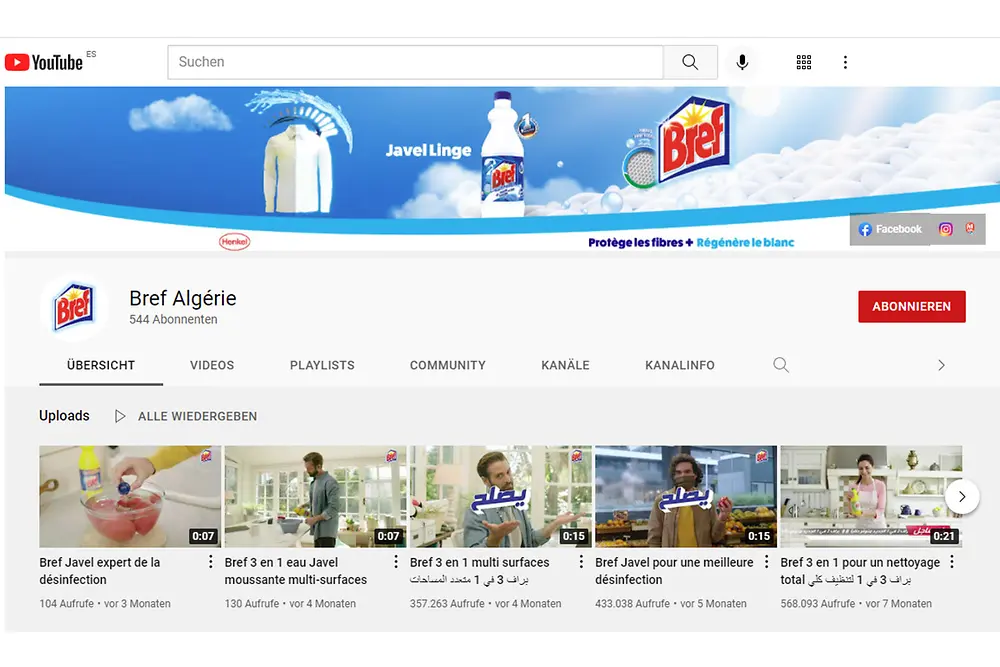Open title 'Bref Javel expert de la désinfection'
Screen dimensions: 1000x667
point(100,571)
